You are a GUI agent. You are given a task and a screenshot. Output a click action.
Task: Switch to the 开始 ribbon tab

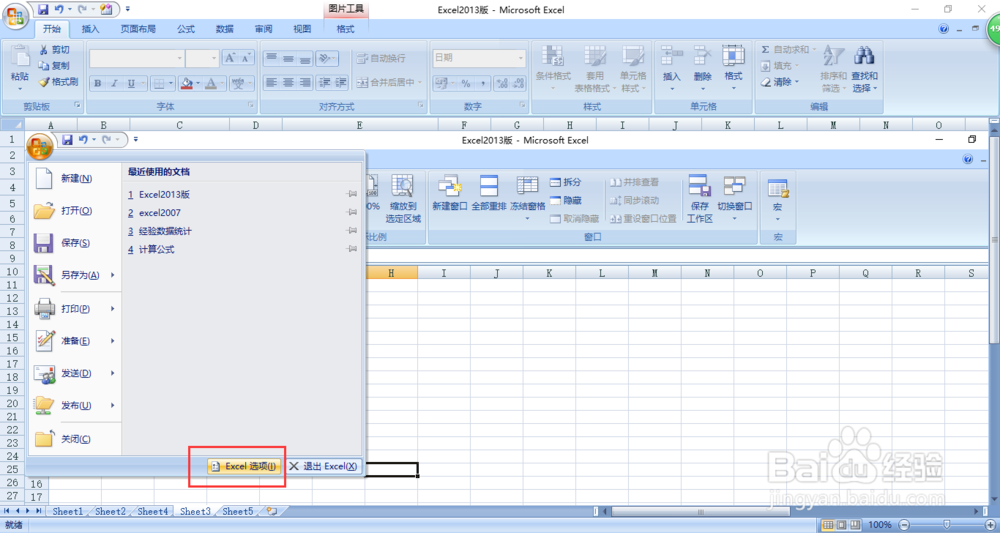pyautogui.click(x=52, y=29)
